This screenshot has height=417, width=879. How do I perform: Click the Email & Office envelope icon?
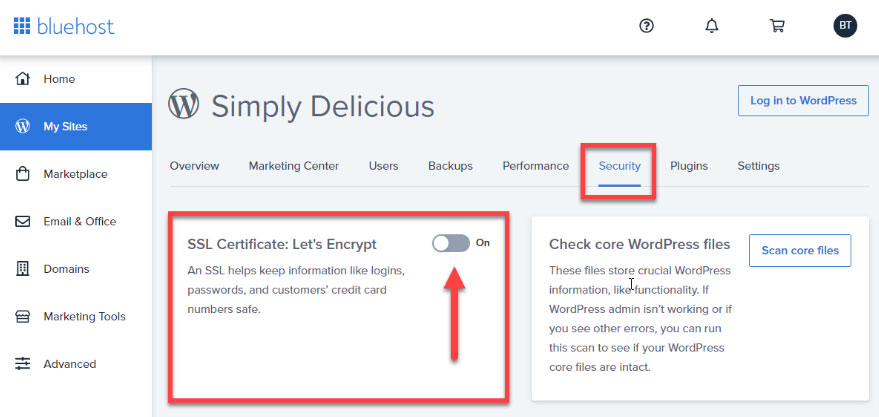pos(22,221)
